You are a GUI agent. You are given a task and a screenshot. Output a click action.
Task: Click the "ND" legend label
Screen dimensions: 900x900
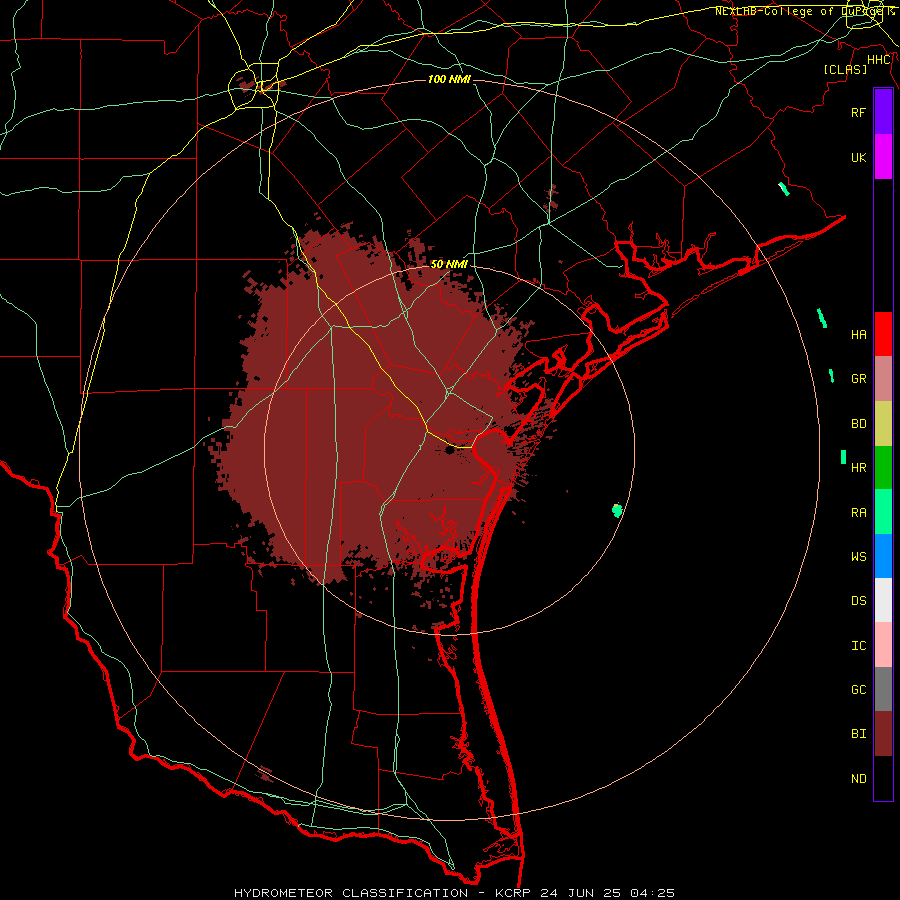[x=858, y=779]
